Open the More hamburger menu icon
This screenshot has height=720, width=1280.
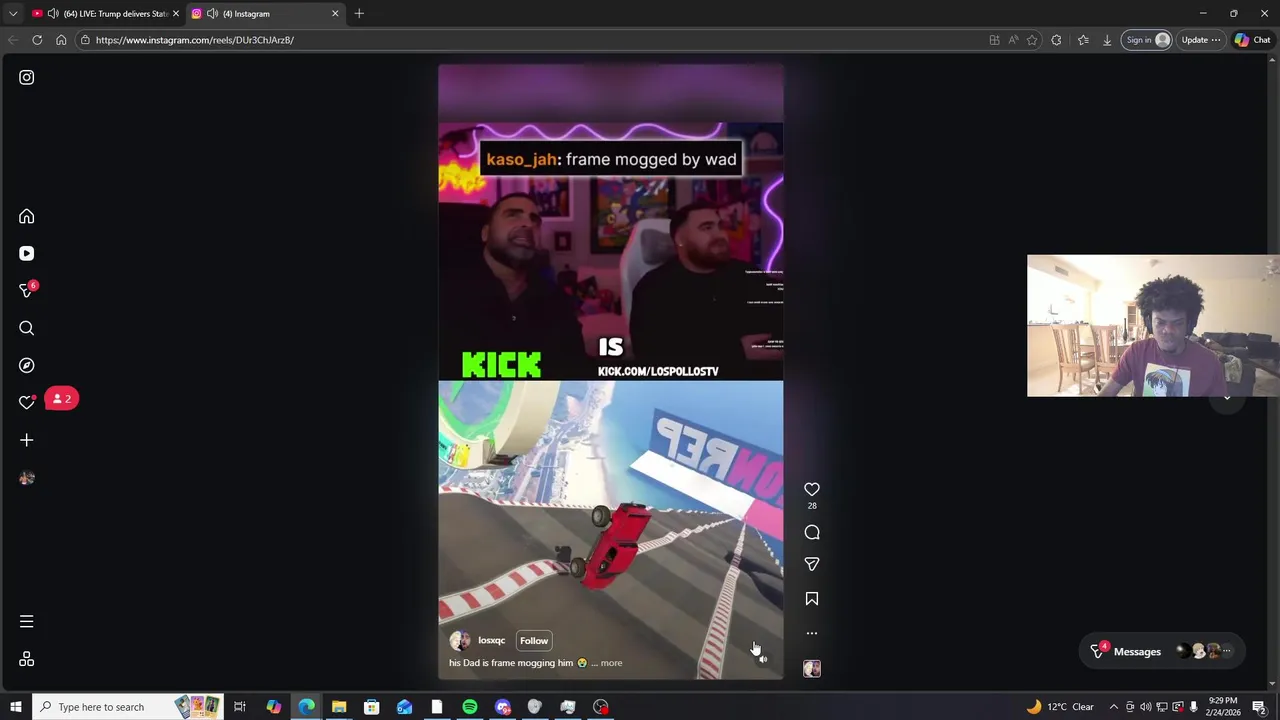(27, 622)
